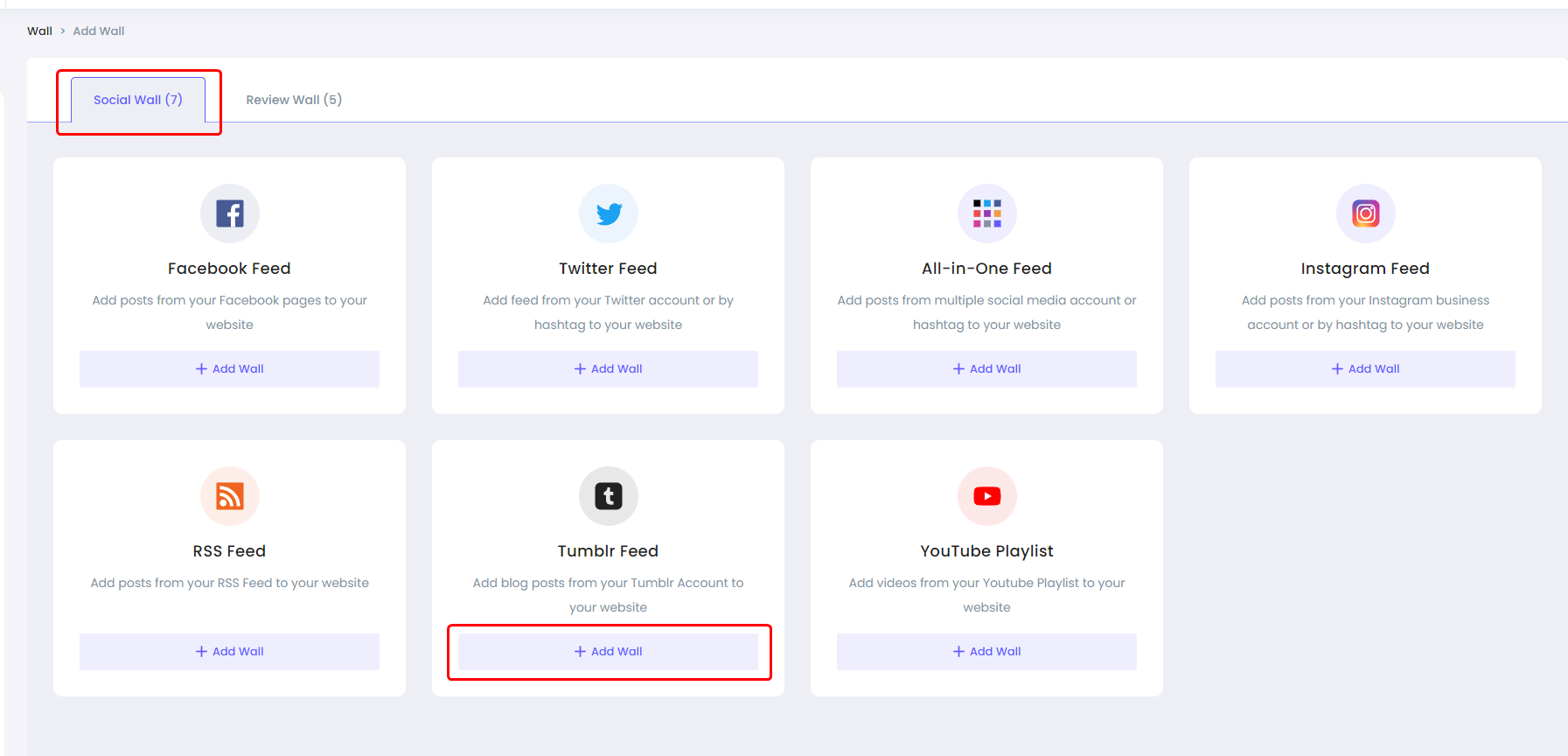The image size is (1568, 756).
Task: Click the Facebook Feed icon
Action: pyautogui.click(x=229, y=213)
